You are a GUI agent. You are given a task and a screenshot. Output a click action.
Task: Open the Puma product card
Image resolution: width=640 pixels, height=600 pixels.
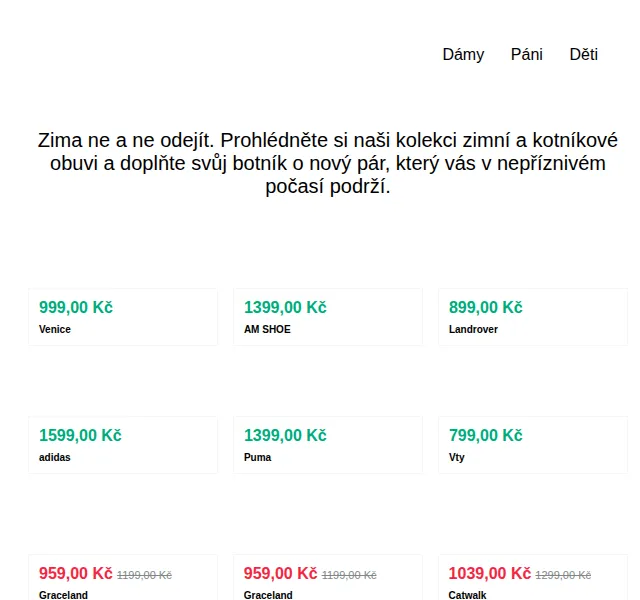(x=328, y=445)
